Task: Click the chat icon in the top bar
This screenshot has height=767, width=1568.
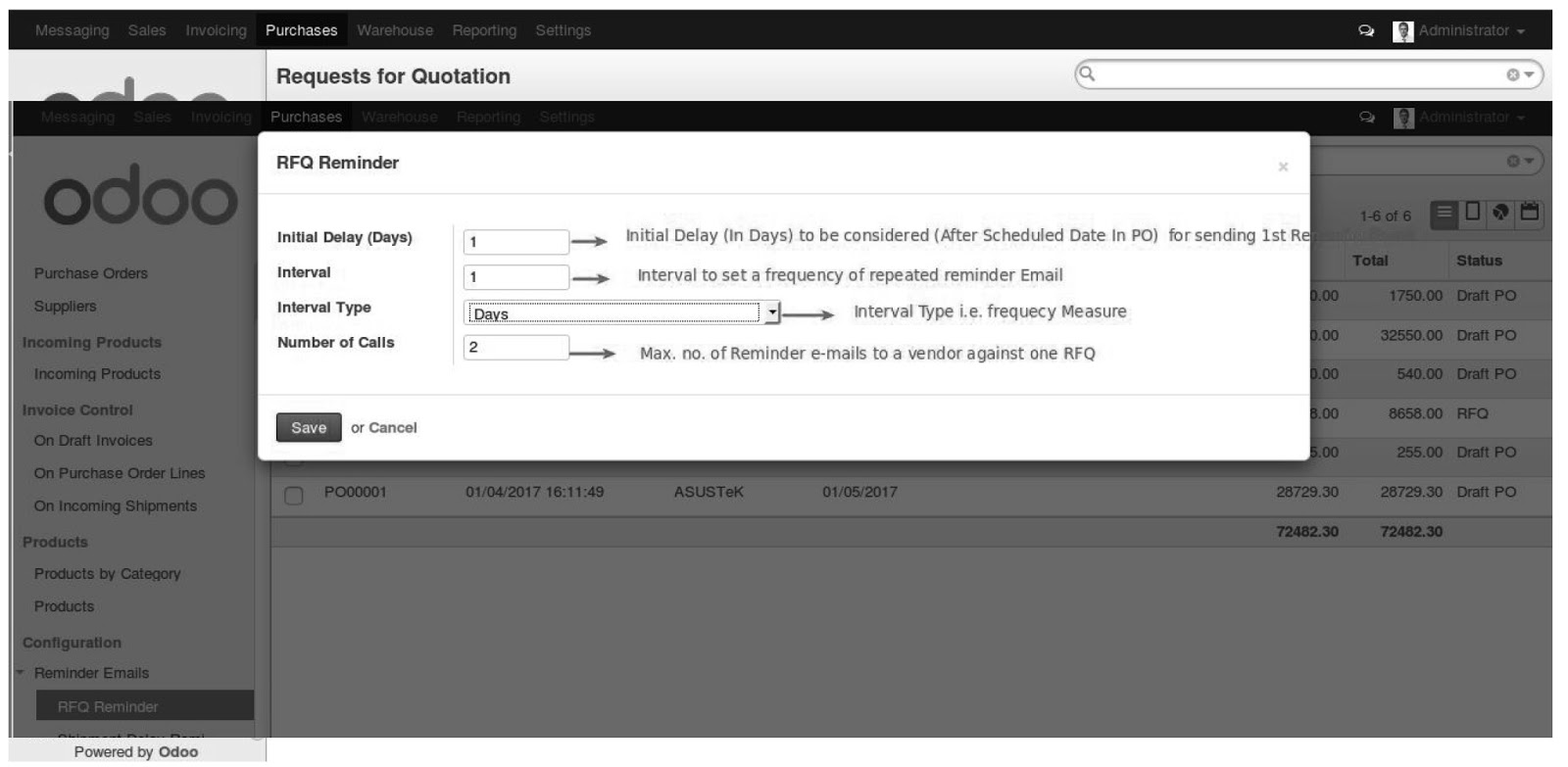Action: pos(1366,31)
